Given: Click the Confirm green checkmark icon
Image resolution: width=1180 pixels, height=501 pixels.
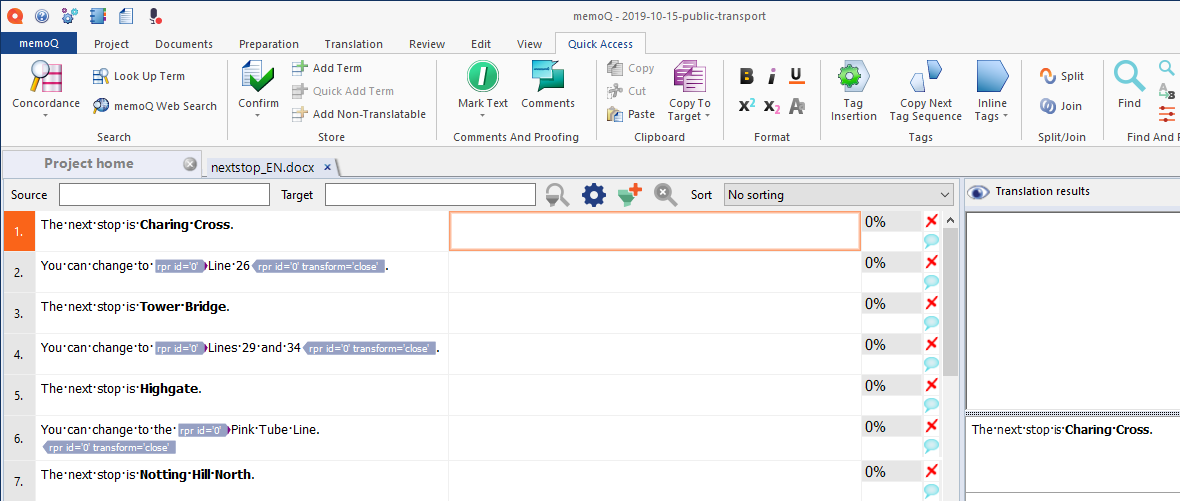Looking at the screenshot, I should pyautogui.click(x=258, y=78).
